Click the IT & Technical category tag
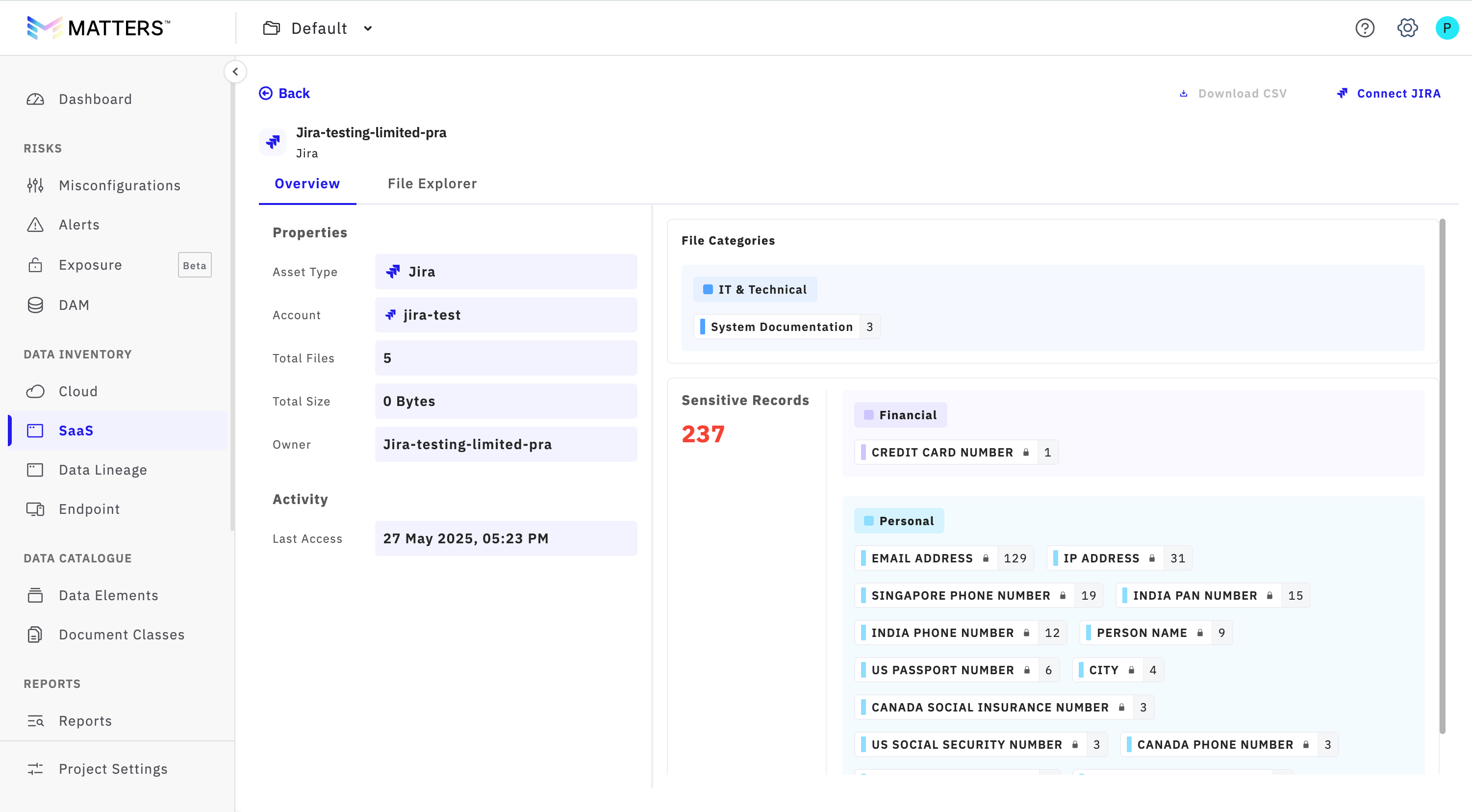This screenshot has height=812, width=1472. tap(754, 290)
